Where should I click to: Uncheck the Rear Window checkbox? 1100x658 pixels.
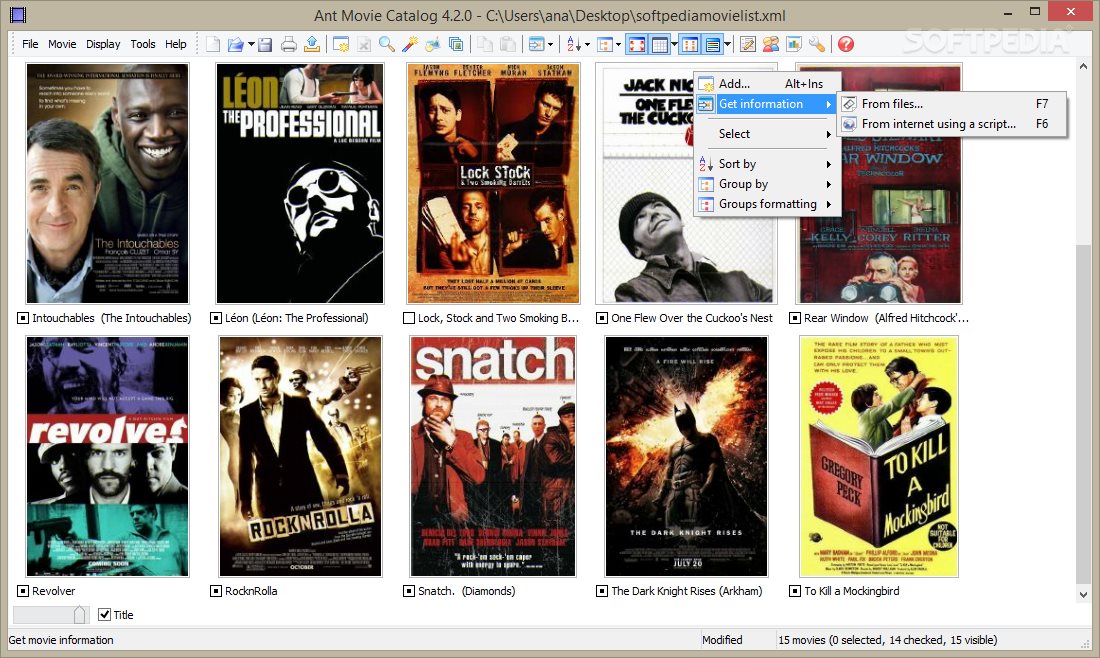pos(795,318)
